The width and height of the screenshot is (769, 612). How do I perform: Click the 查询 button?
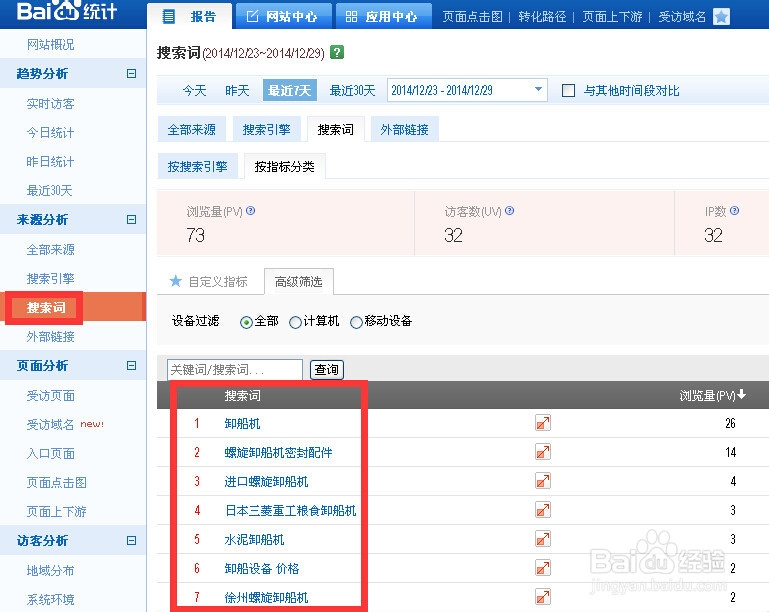point(327,369)
